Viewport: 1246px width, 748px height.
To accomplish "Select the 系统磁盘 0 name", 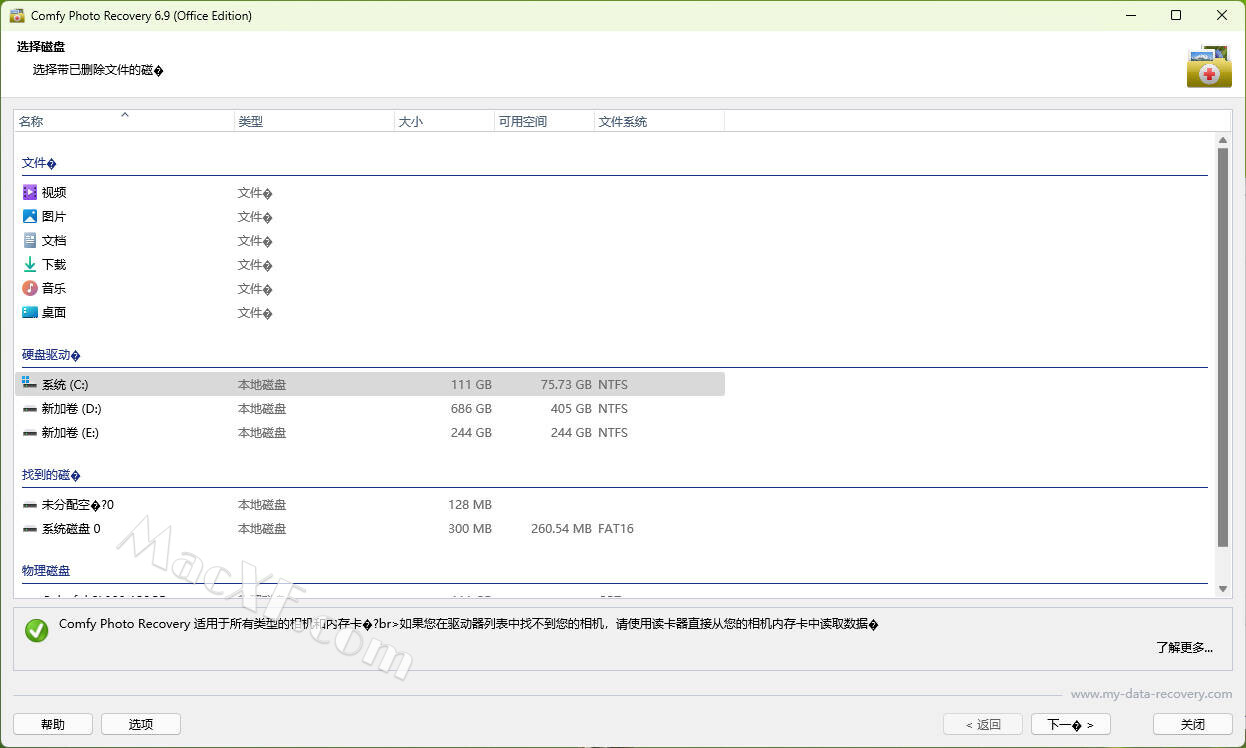I will pyautogui.click(x=71, y=528).
